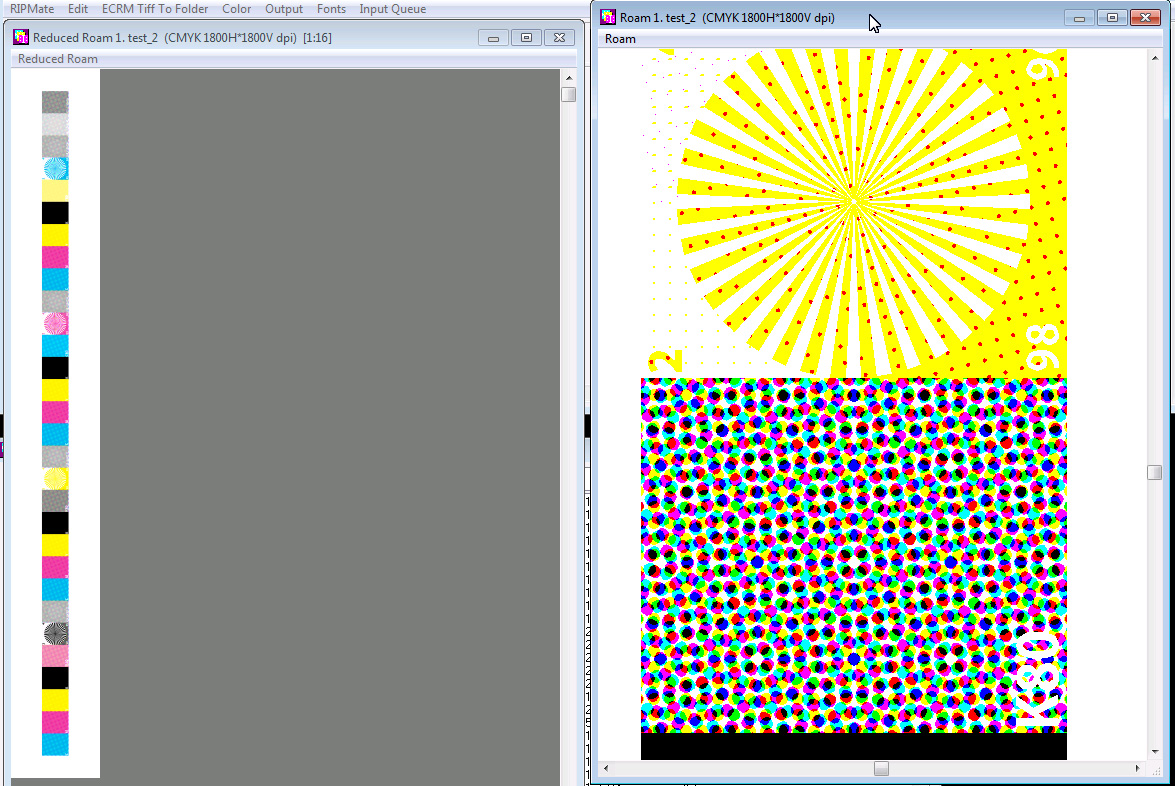Viewport: 1175px width, 786px height.
Task: Click scroll up arrow in Roam 1 window
Action: 1155,57
